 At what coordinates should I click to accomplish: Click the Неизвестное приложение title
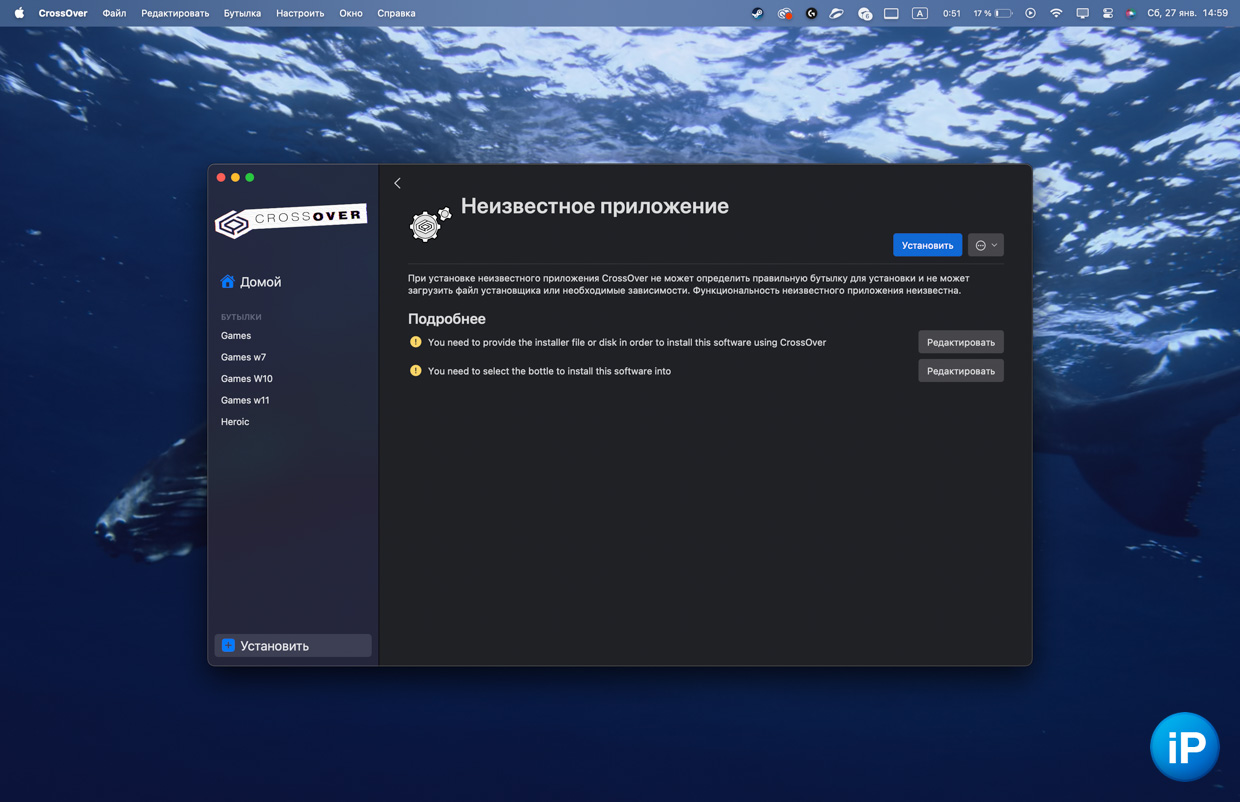[595, 206]
